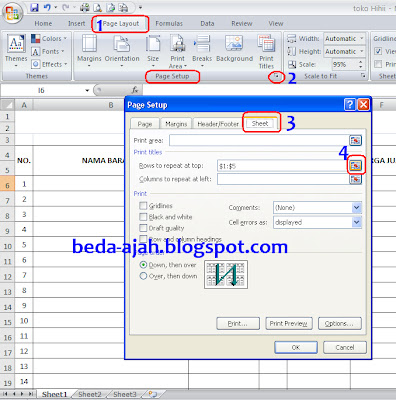Select column A header

24,105
